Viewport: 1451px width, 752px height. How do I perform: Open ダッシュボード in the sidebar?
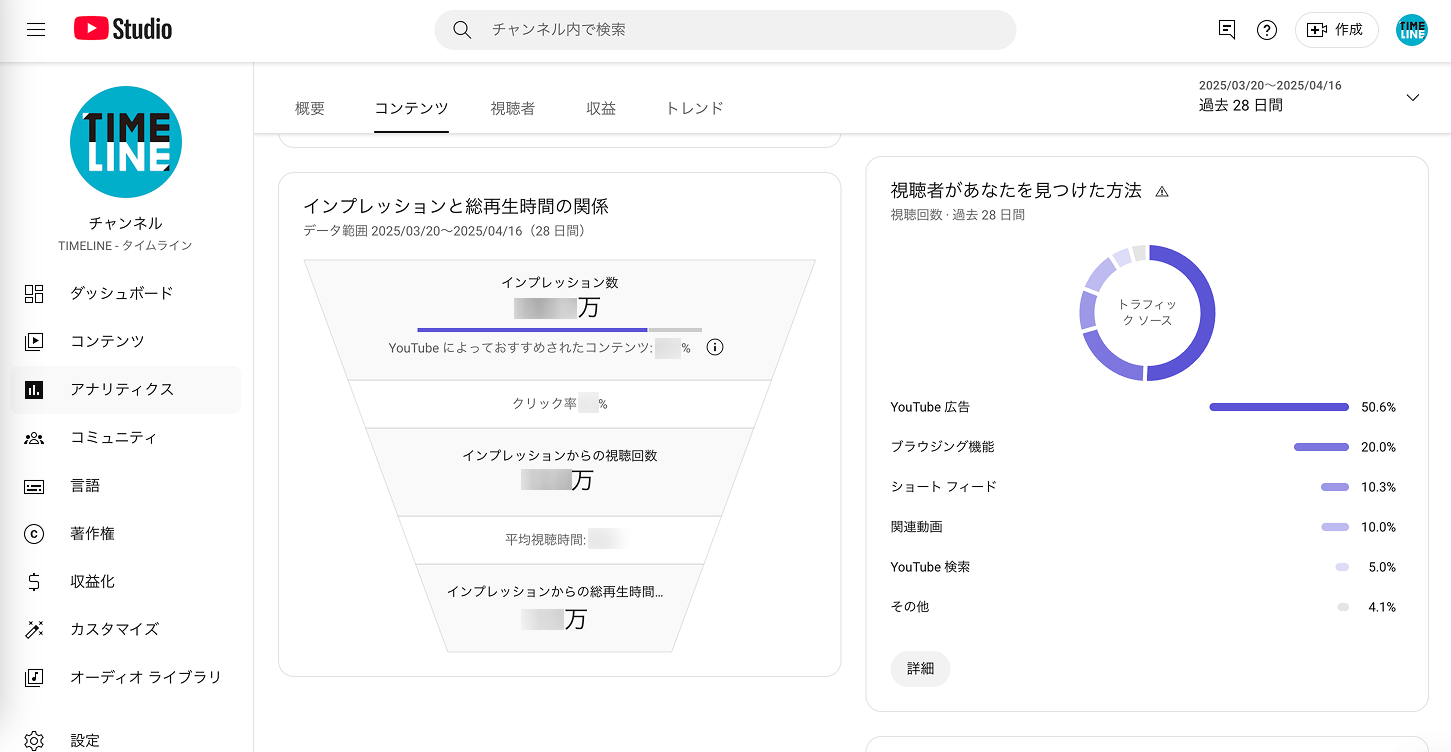126,294
